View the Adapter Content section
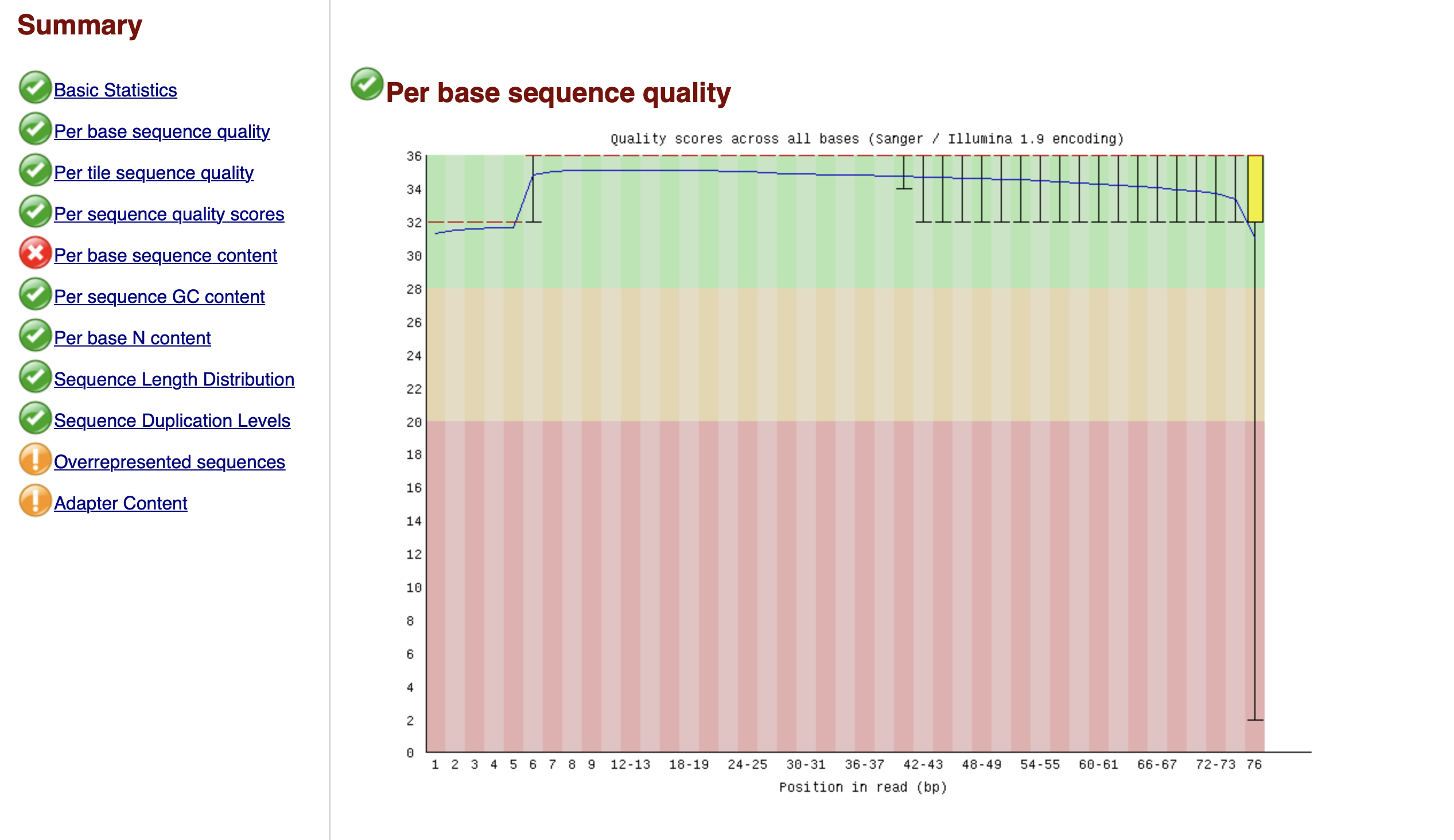 pyautogui.click(x=120, y=503)
